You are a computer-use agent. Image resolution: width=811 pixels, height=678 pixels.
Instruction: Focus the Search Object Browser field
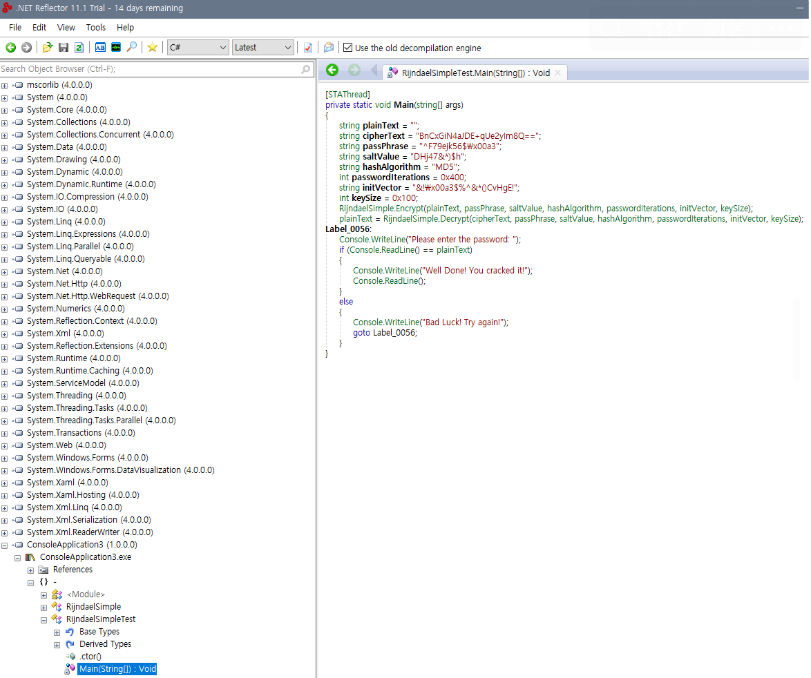tap(150, 69)
